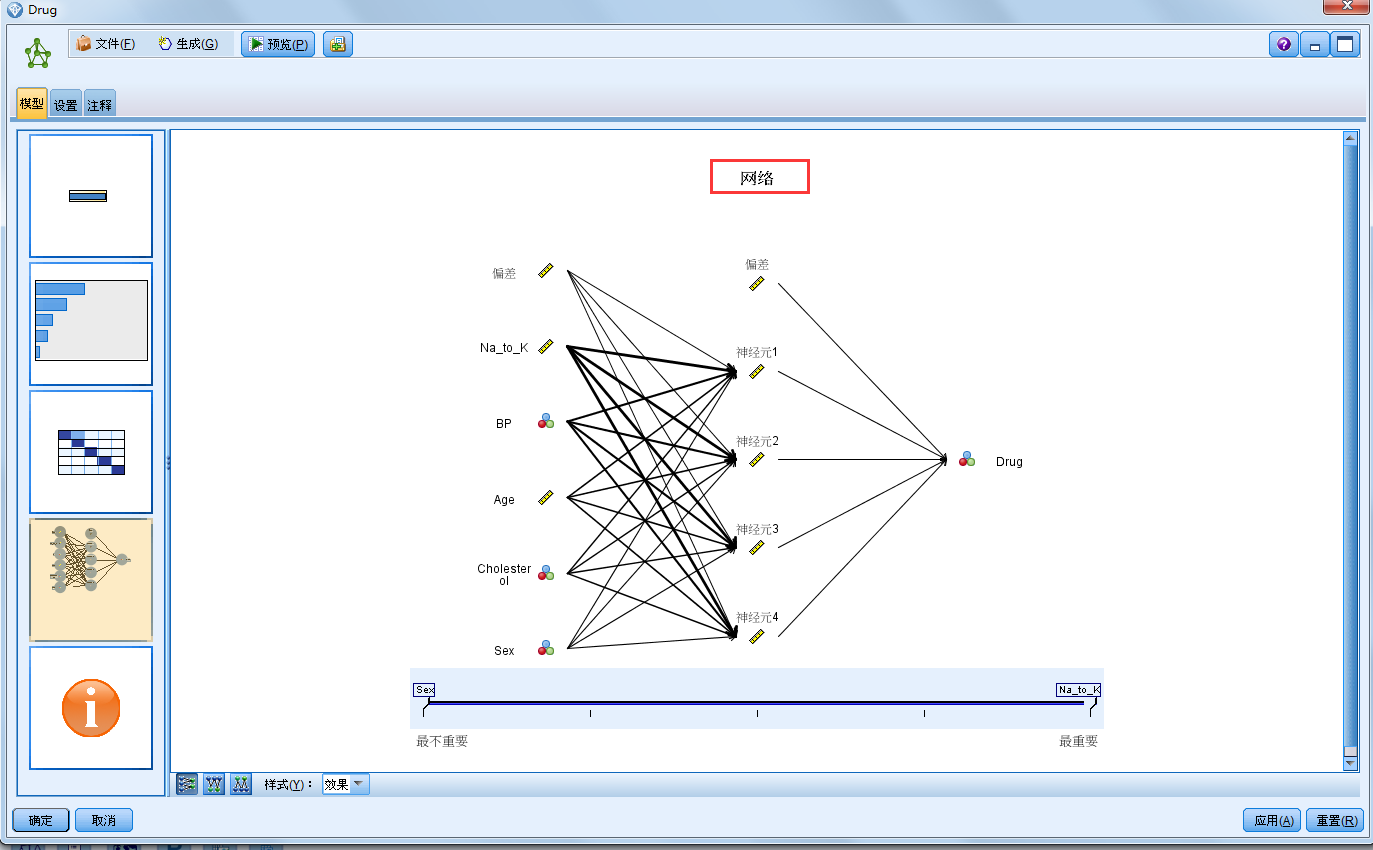The width and height of the screenshot is (1373, 850).
Task: Click the add-to-project icon next to 预览
Action: pos(337,43)
